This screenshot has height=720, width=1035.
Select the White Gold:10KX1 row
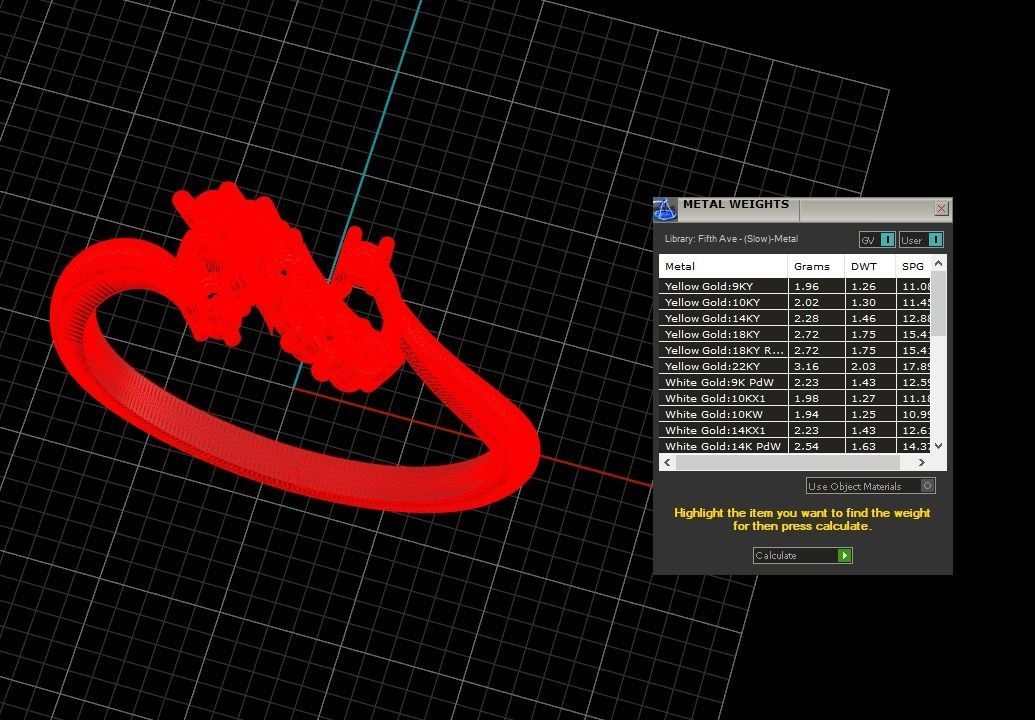click(x=795, y=398)
